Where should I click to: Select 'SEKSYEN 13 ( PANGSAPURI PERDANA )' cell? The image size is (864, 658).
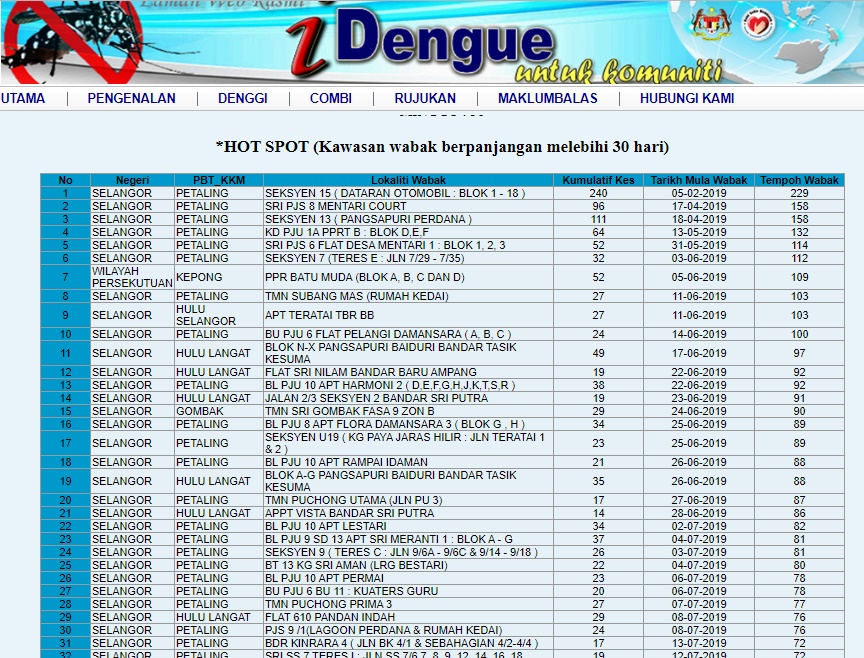click(x=408, y=219)
